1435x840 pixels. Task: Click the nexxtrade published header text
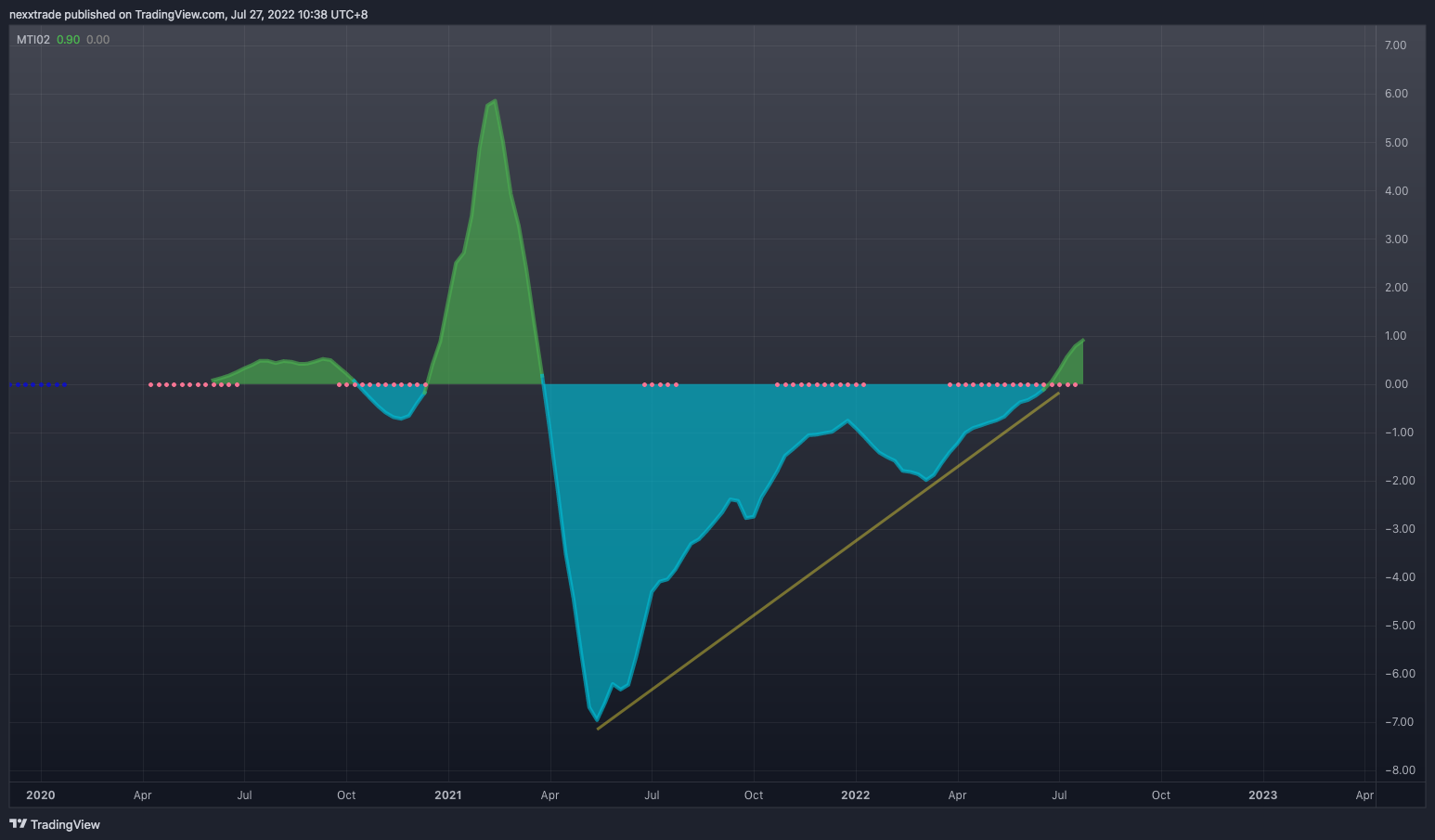[188, 15]
